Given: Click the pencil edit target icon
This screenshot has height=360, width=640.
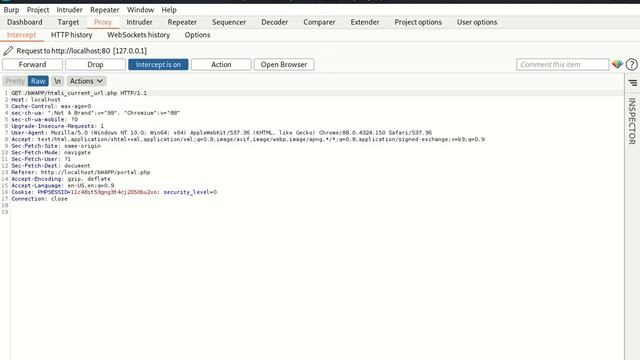Looking at the screenshot, I should (8, 51).
